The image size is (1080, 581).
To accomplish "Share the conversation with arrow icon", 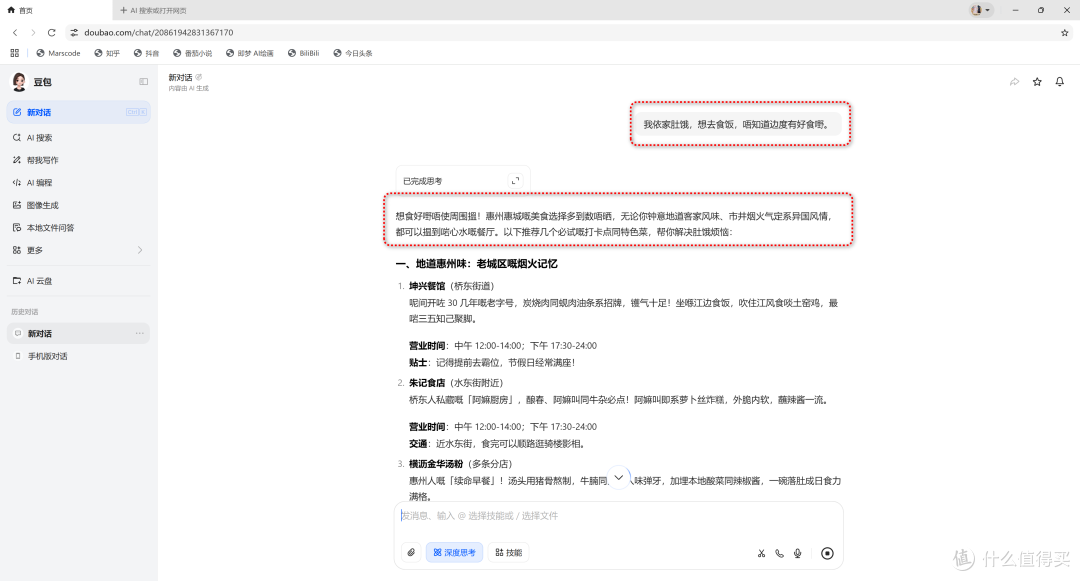I will click(1015, 82).
